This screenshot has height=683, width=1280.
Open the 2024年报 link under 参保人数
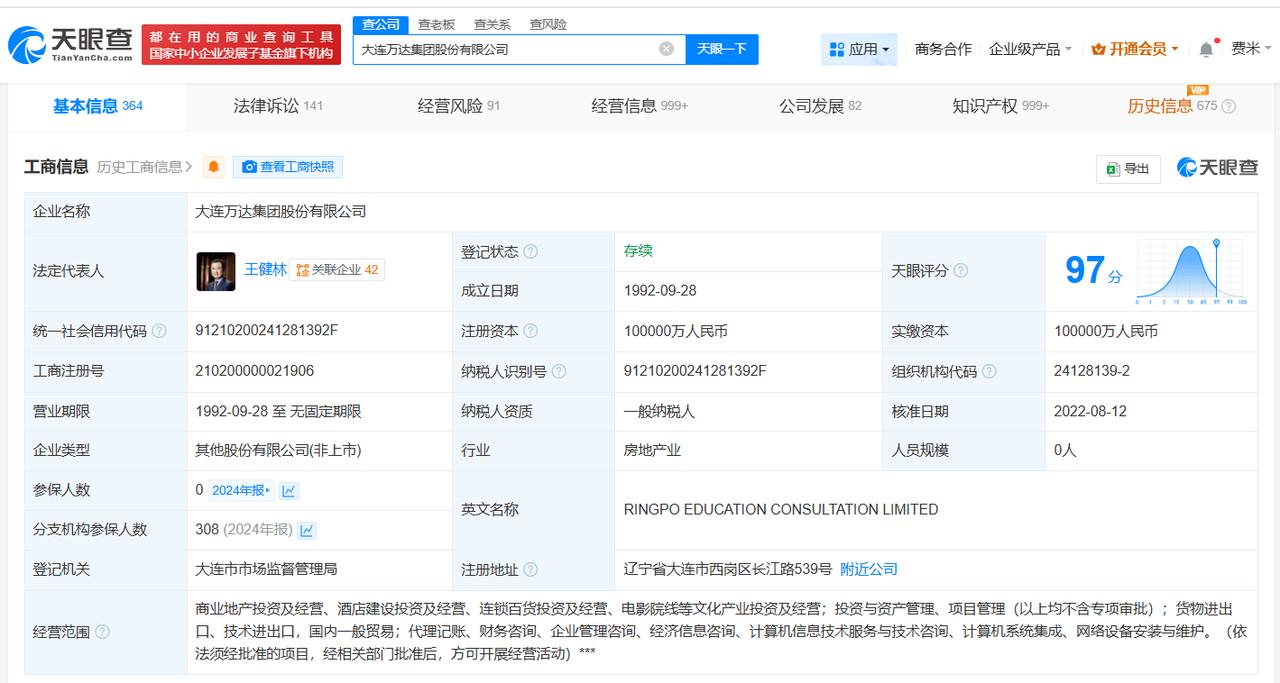pos(240,490)
